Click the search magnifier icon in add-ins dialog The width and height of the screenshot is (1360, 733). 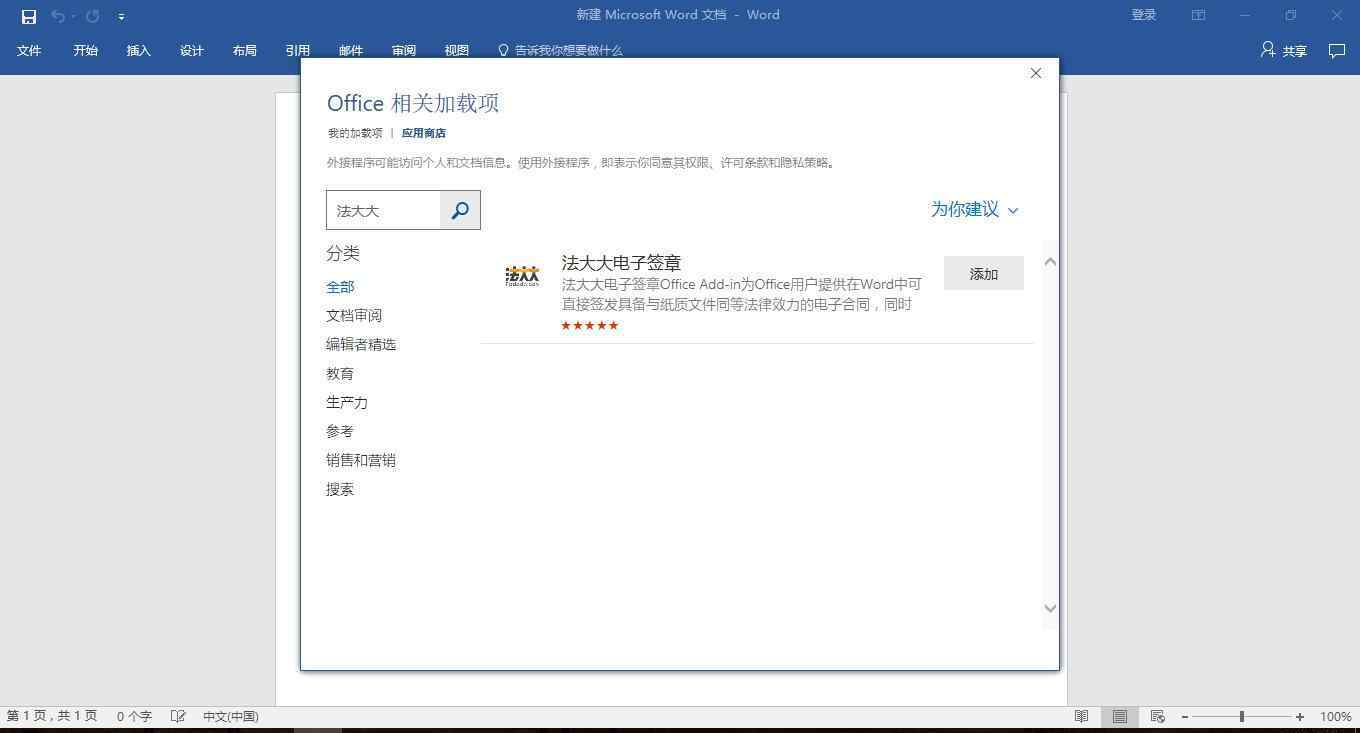(460, 210)
